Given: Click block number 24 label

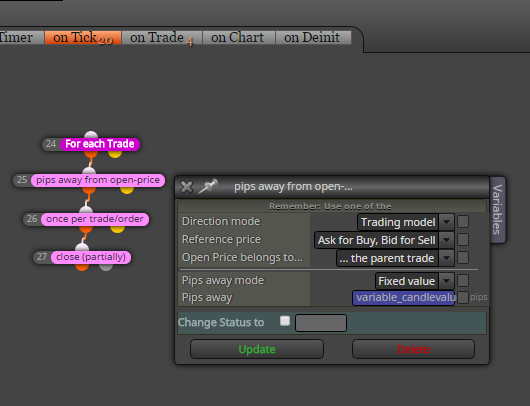Looking at the screenshot, I should pos(51,144).
